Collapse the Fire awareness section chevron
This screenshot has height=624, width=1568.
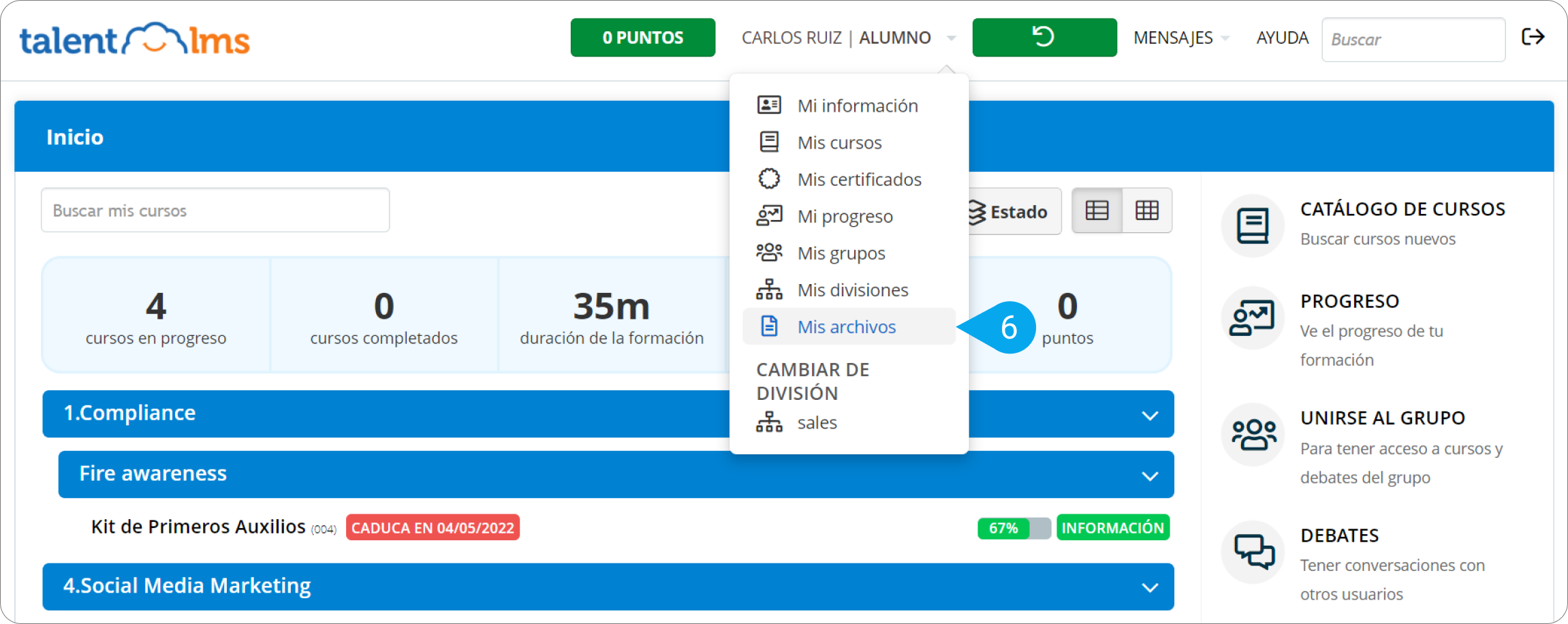(x=1150, y=475)
